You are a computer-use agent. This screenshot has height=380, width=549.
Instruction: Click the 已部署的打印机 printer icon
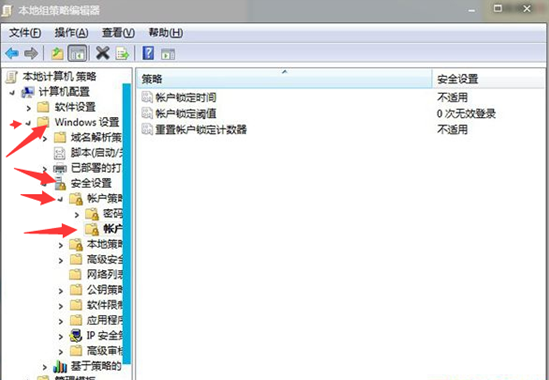[60, 168]
